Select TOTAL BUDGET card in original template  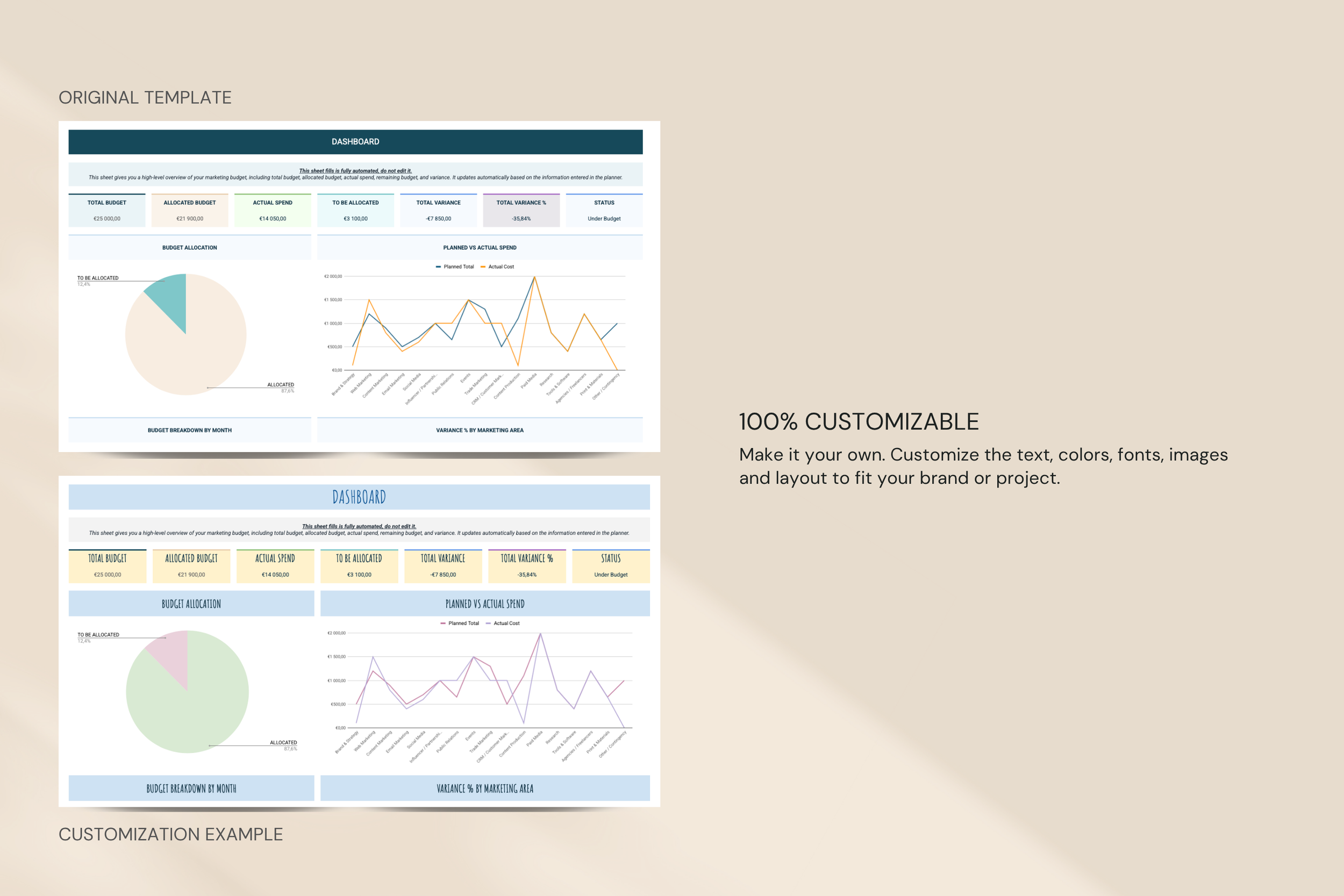pyautogui.click(x=107, y=210)
